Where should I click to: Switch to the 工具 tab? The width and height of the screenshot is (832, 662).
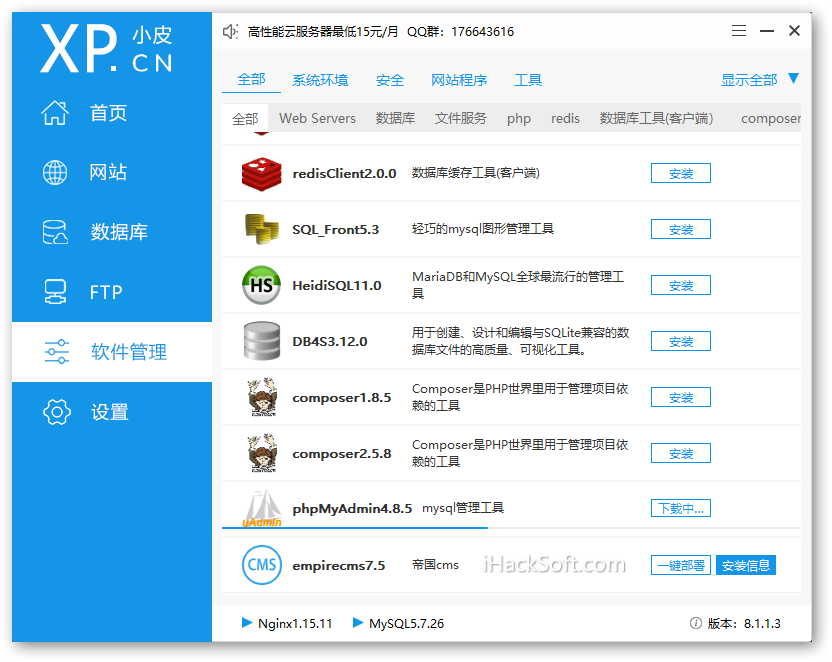[x=528, y=80]
